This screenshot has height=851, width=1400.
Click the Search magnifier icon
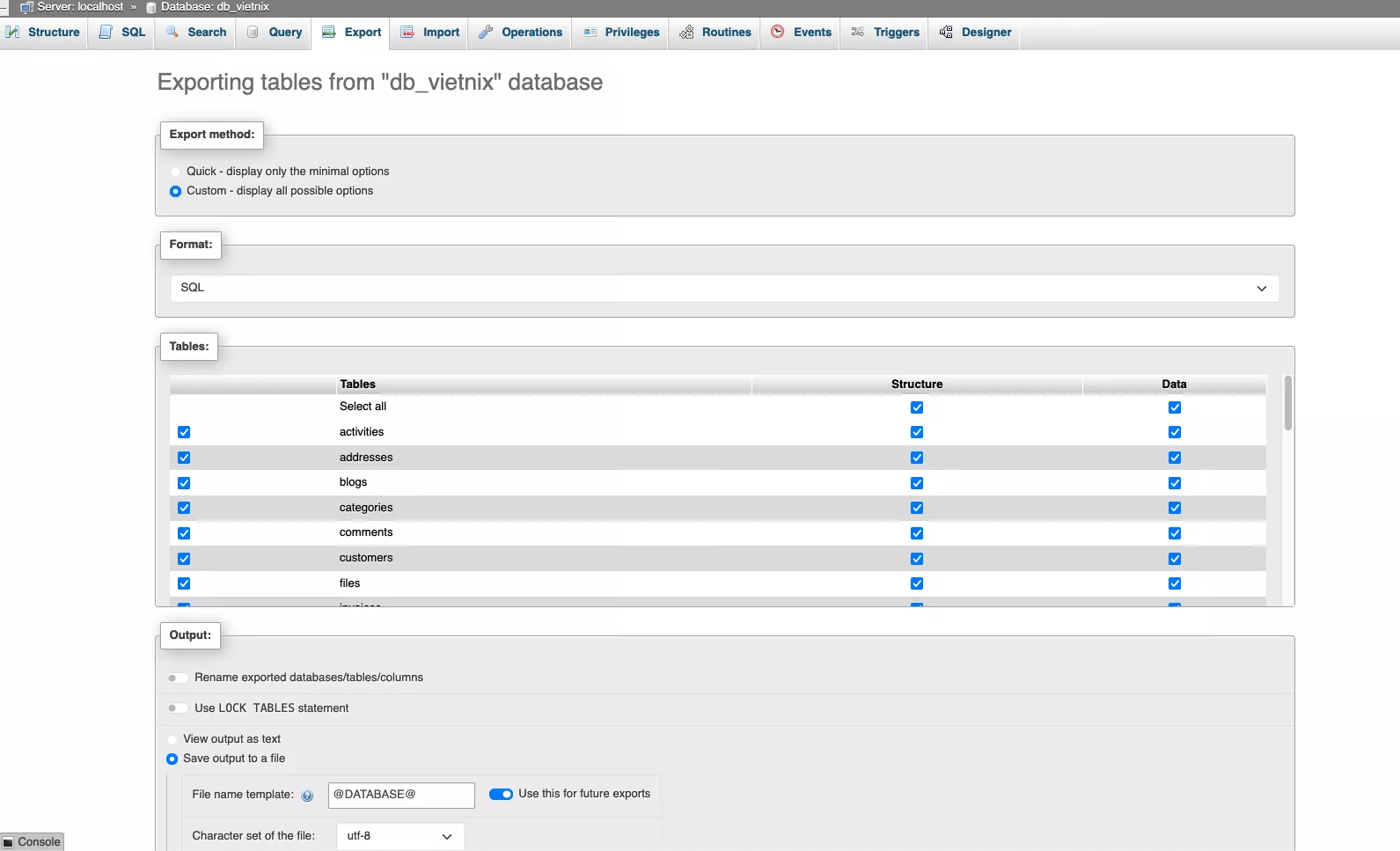(x=172, y=32)
